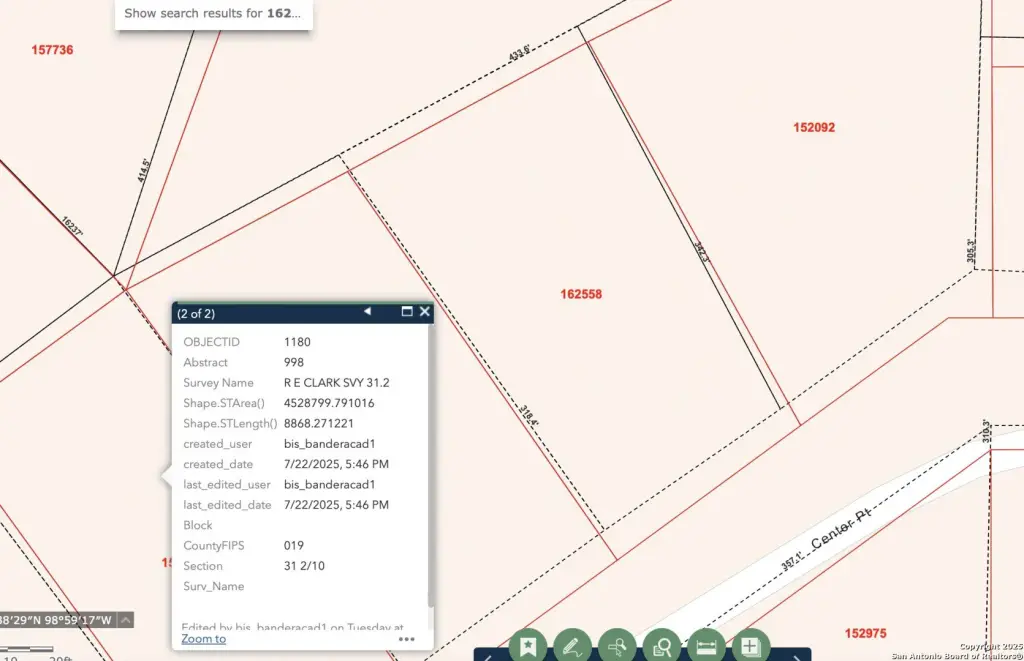The width and height of the screenshot is (1024, 661).
Task: Select parcel 162558 on the map
Action: (581, 294)
